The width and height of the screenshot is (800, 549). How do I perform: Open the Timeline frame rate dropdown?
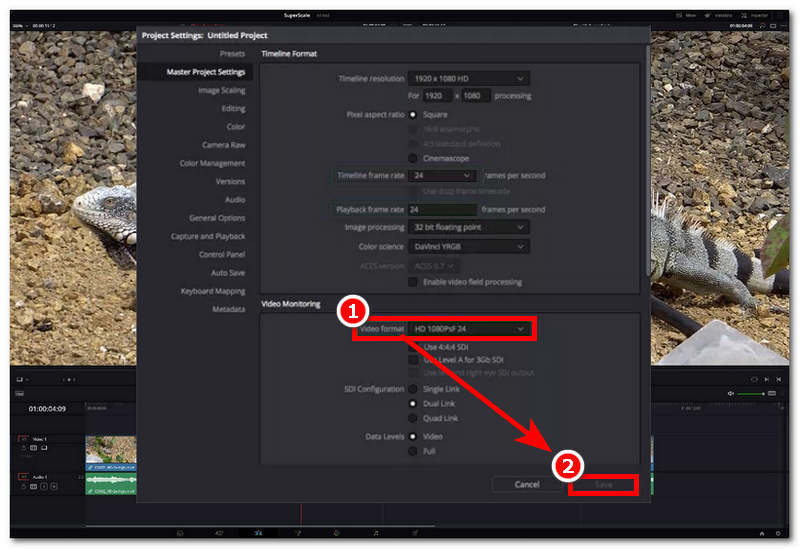coord(442,176)
